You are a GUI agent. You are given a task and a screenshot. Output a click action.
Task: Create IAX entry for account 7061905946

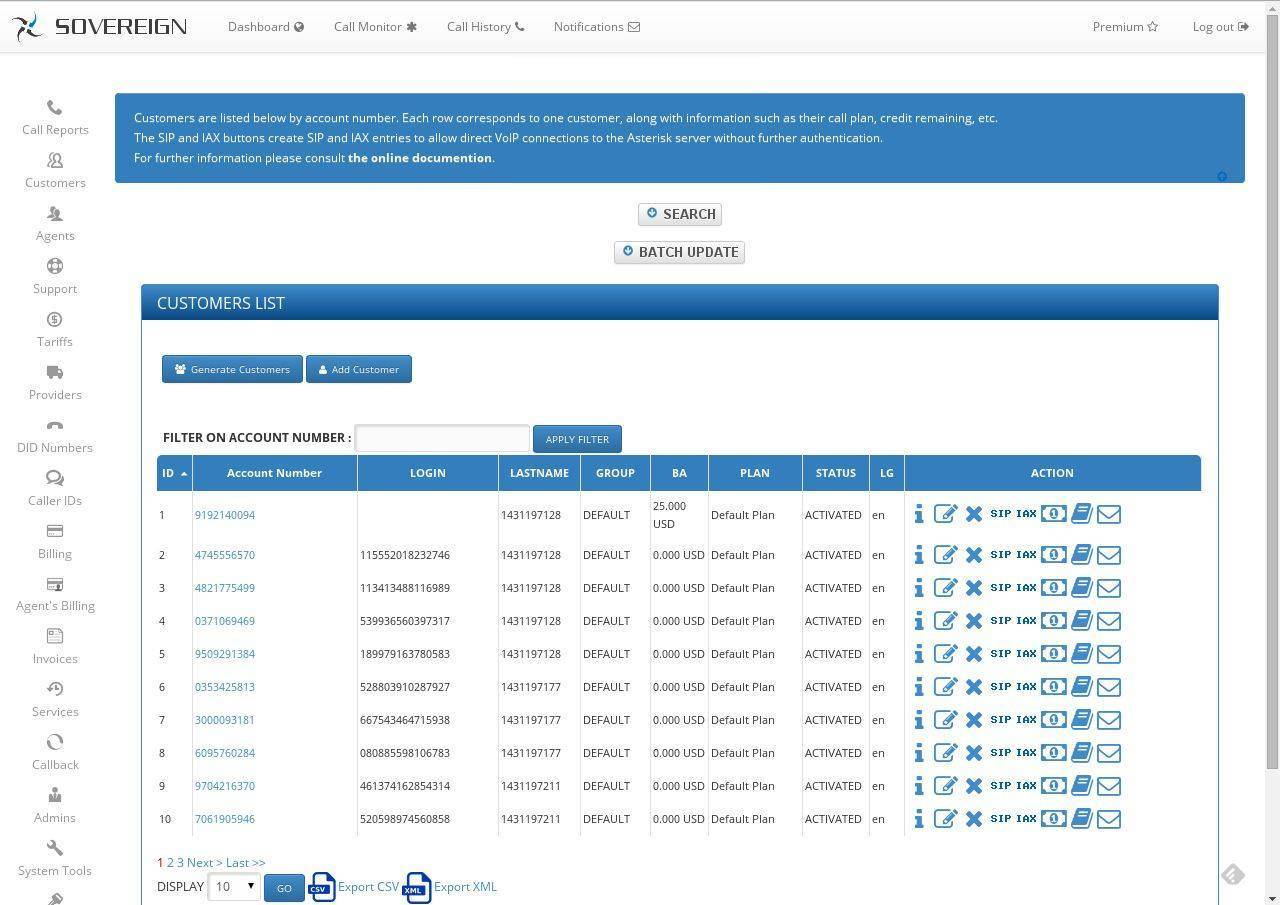tap(1026, 818)
